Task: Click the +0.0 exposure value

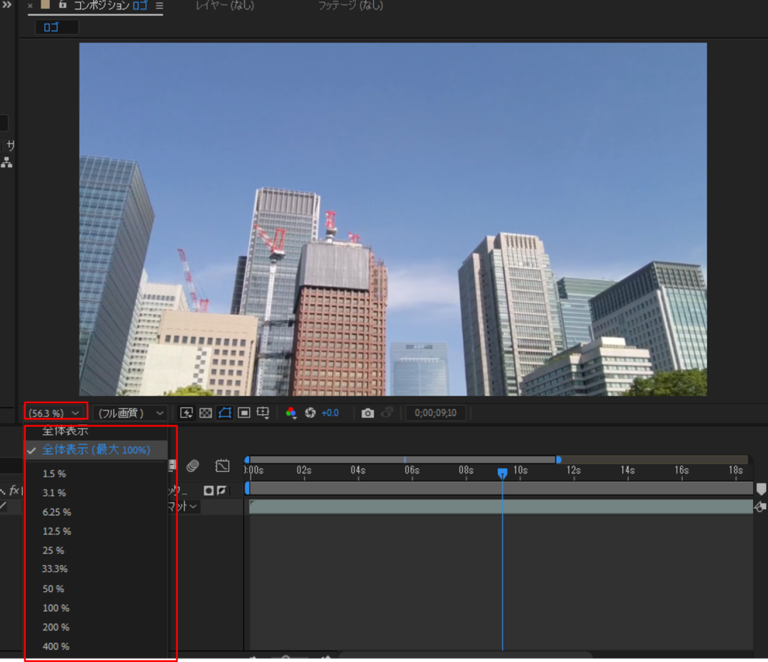Action: [330, 413]
